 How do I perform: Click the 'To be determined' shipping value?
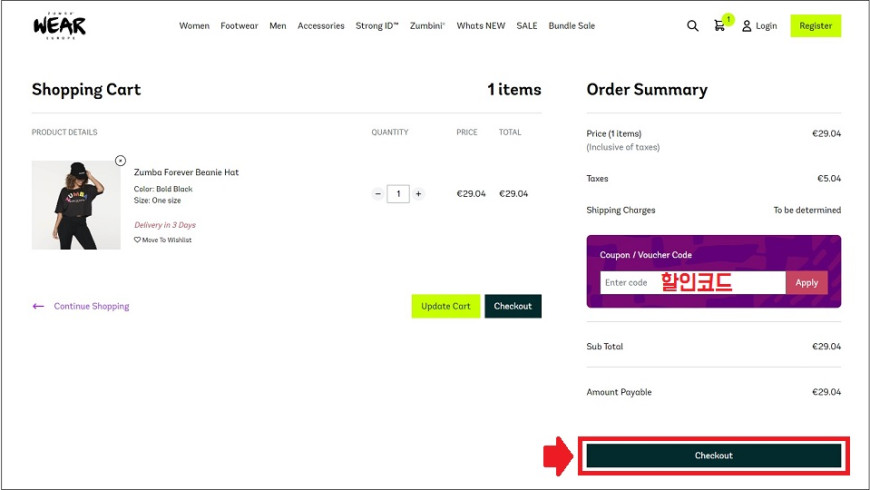(x=807, y=210)
